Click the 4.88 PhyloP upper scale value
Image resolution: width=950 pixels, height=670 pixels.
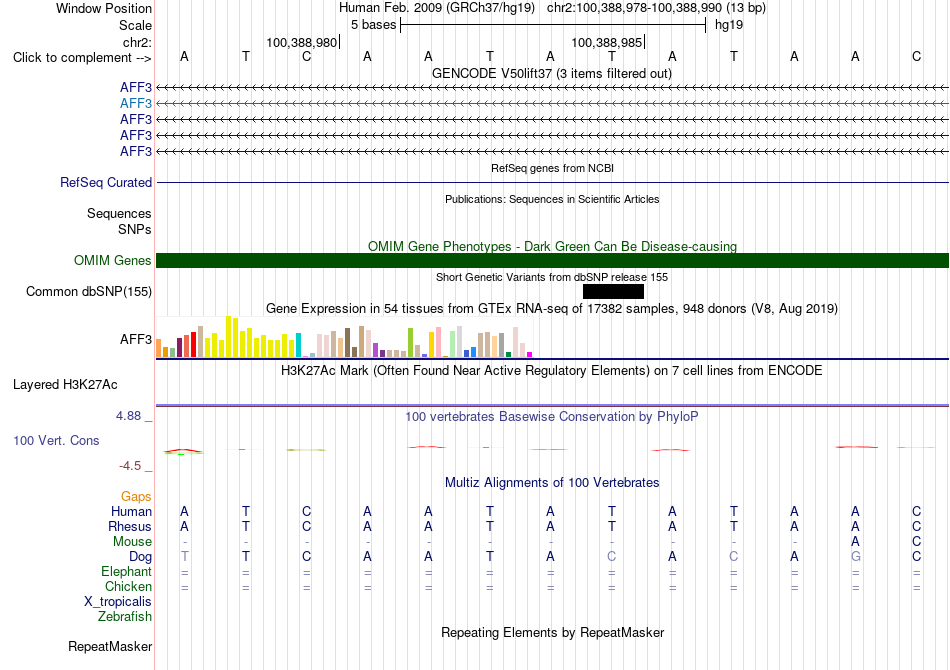[x=128, y=416]
